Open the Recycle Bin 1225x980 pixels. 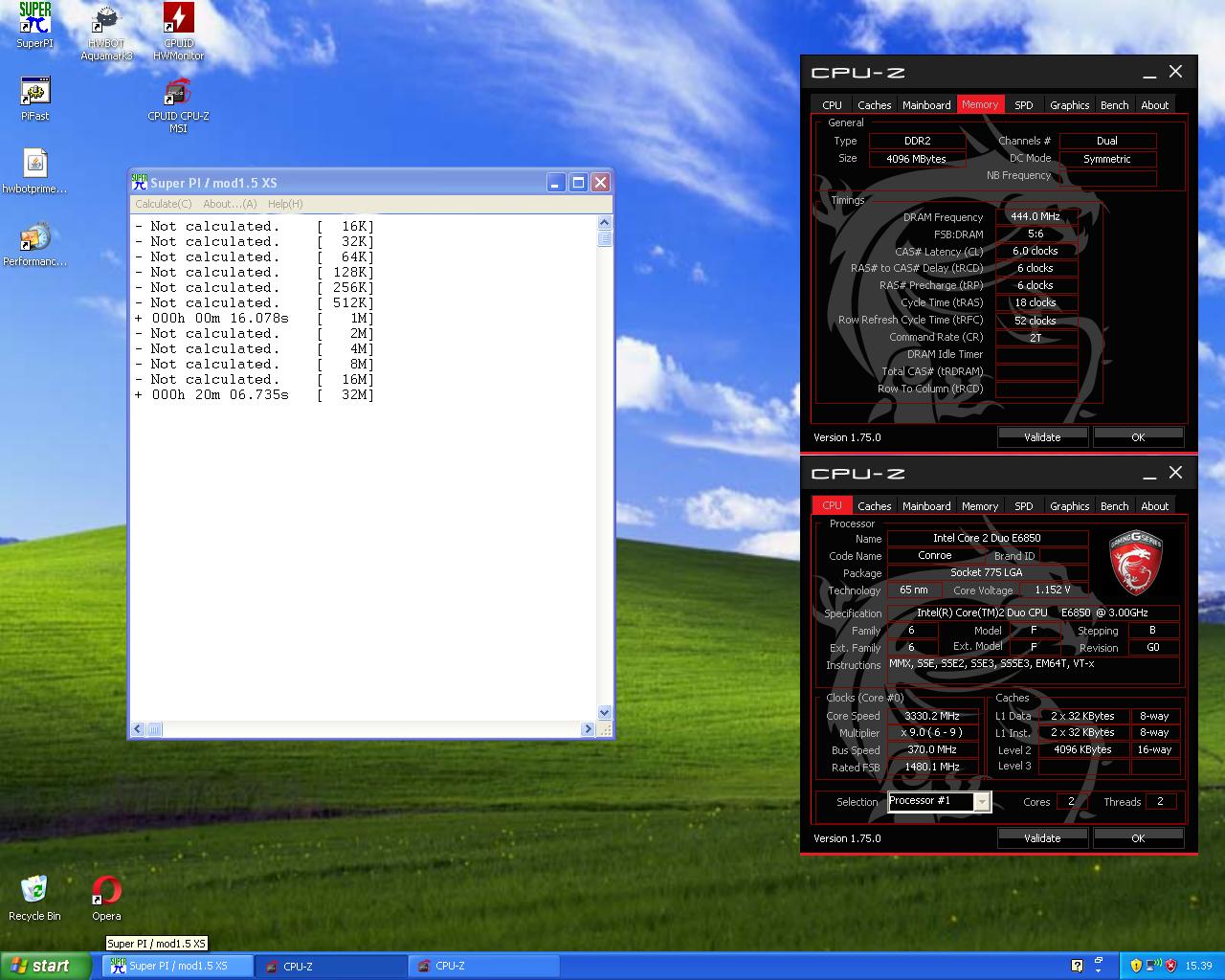pos(34,898)
